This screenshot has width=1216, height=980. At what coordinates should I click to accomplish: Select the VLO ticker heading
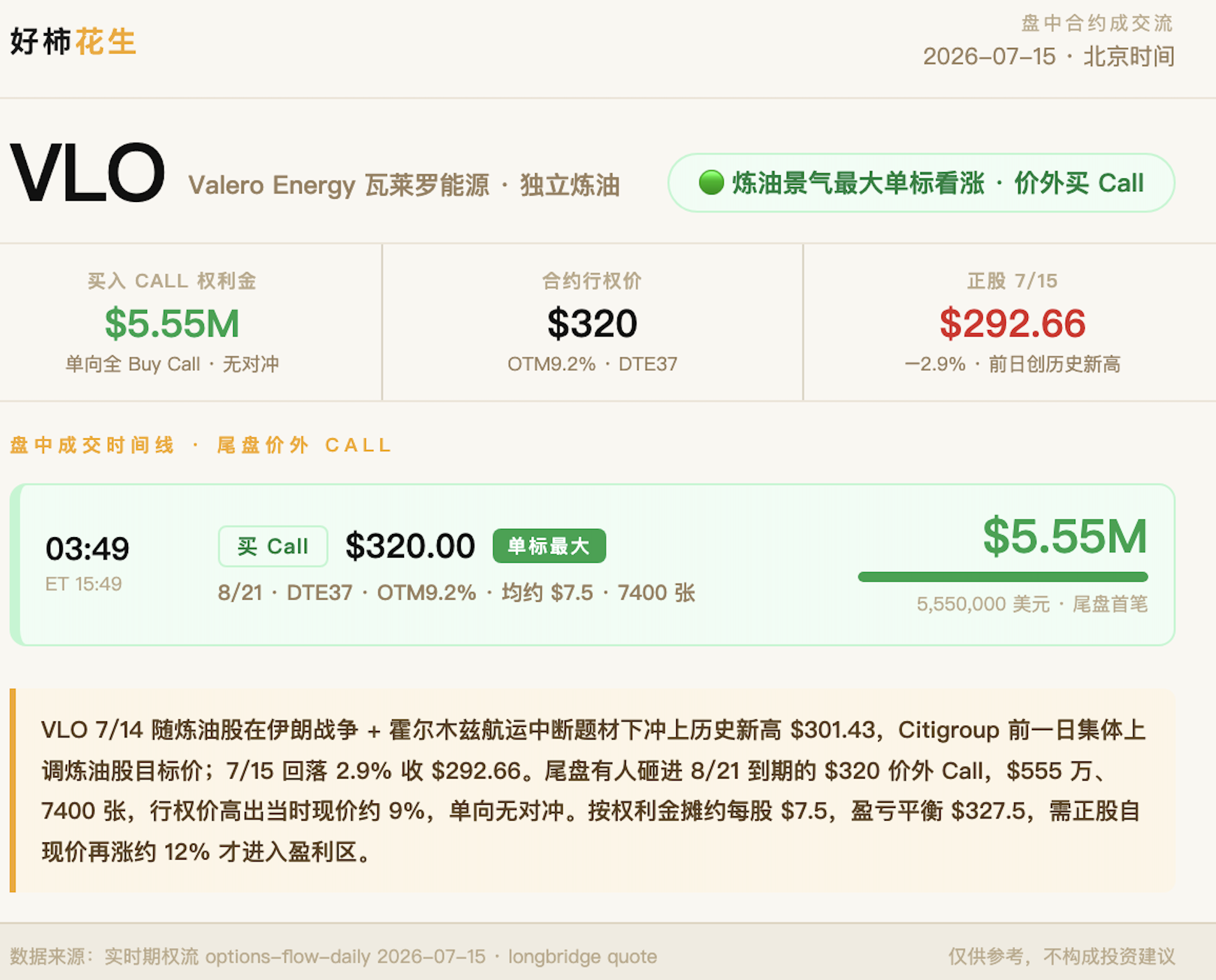tap(88, 173)
